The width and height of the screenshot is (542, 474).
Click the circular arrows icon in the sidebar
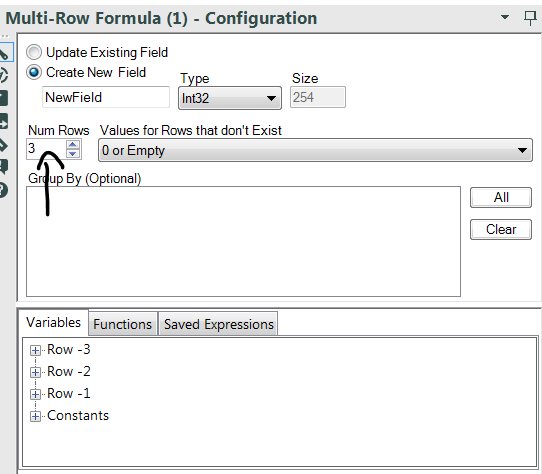[x=4, y=75]
